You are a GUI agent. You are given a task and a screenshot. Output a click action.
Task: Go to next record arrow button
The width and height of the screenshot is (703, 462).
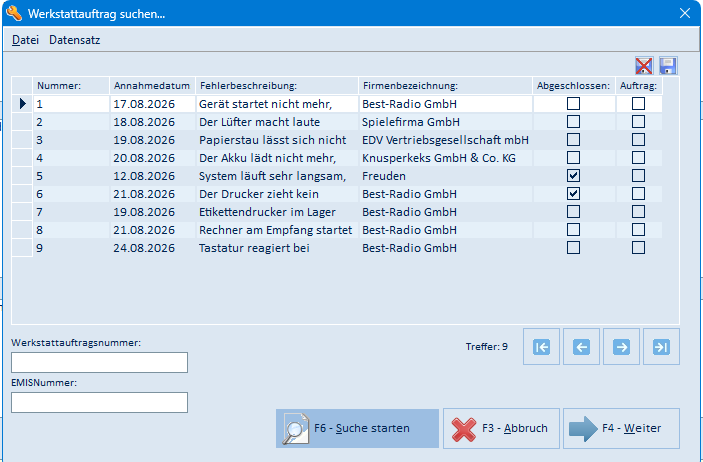[621, 347]
